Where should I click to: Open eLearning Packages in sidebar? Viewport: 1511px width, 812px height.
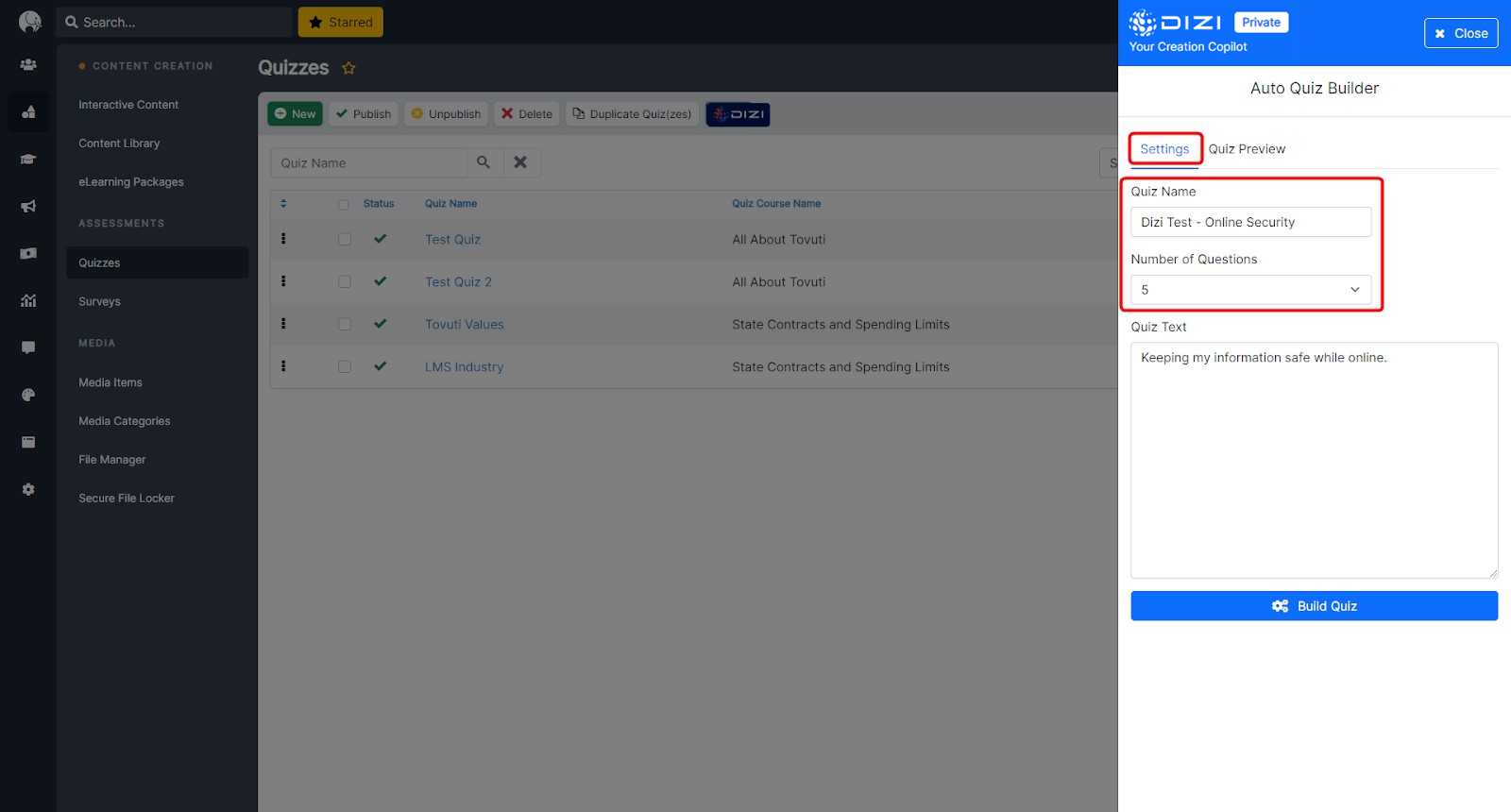pos(131,182)
